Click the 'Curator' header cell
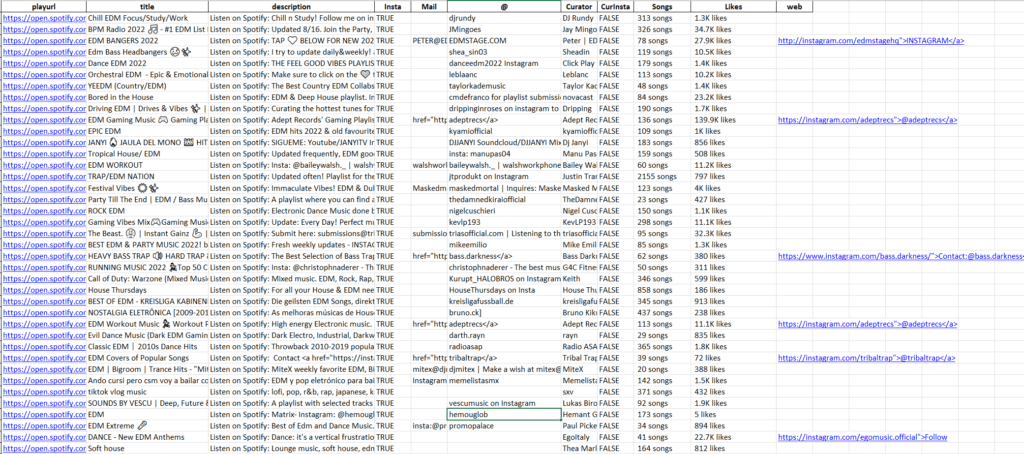This screenshot has height=454, width=1024. 579,6
